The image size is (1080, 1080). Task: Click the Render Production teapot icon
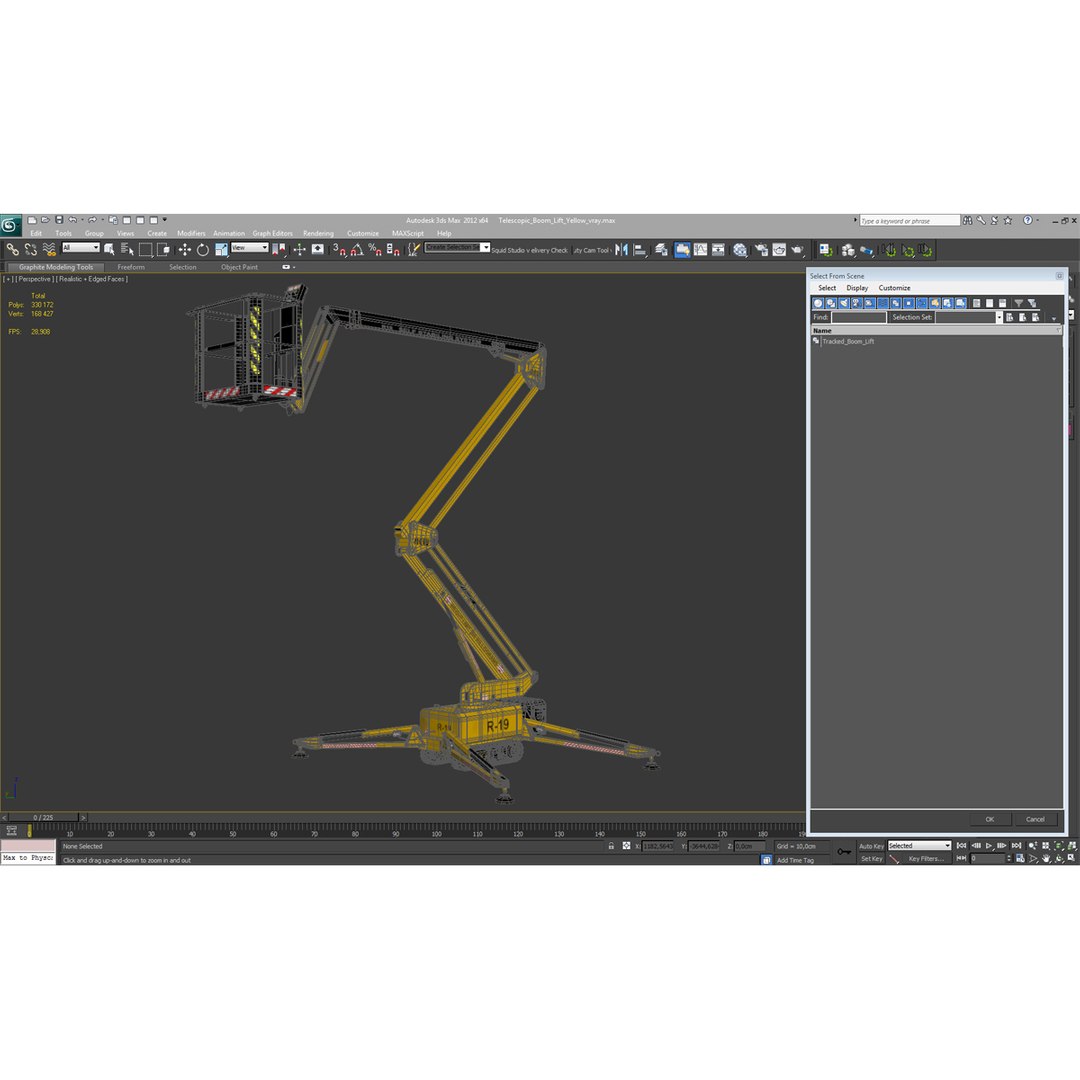(x=798, y=249)
